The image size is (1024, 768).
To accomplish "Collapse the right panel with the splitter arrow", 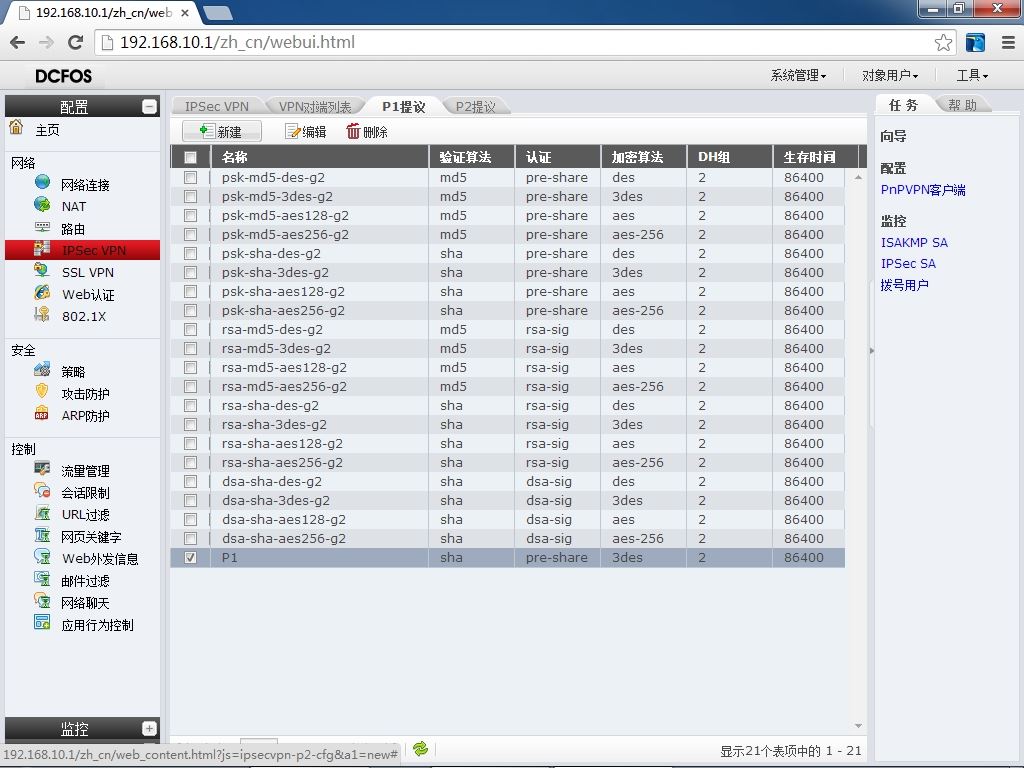I will click(871, 351).
